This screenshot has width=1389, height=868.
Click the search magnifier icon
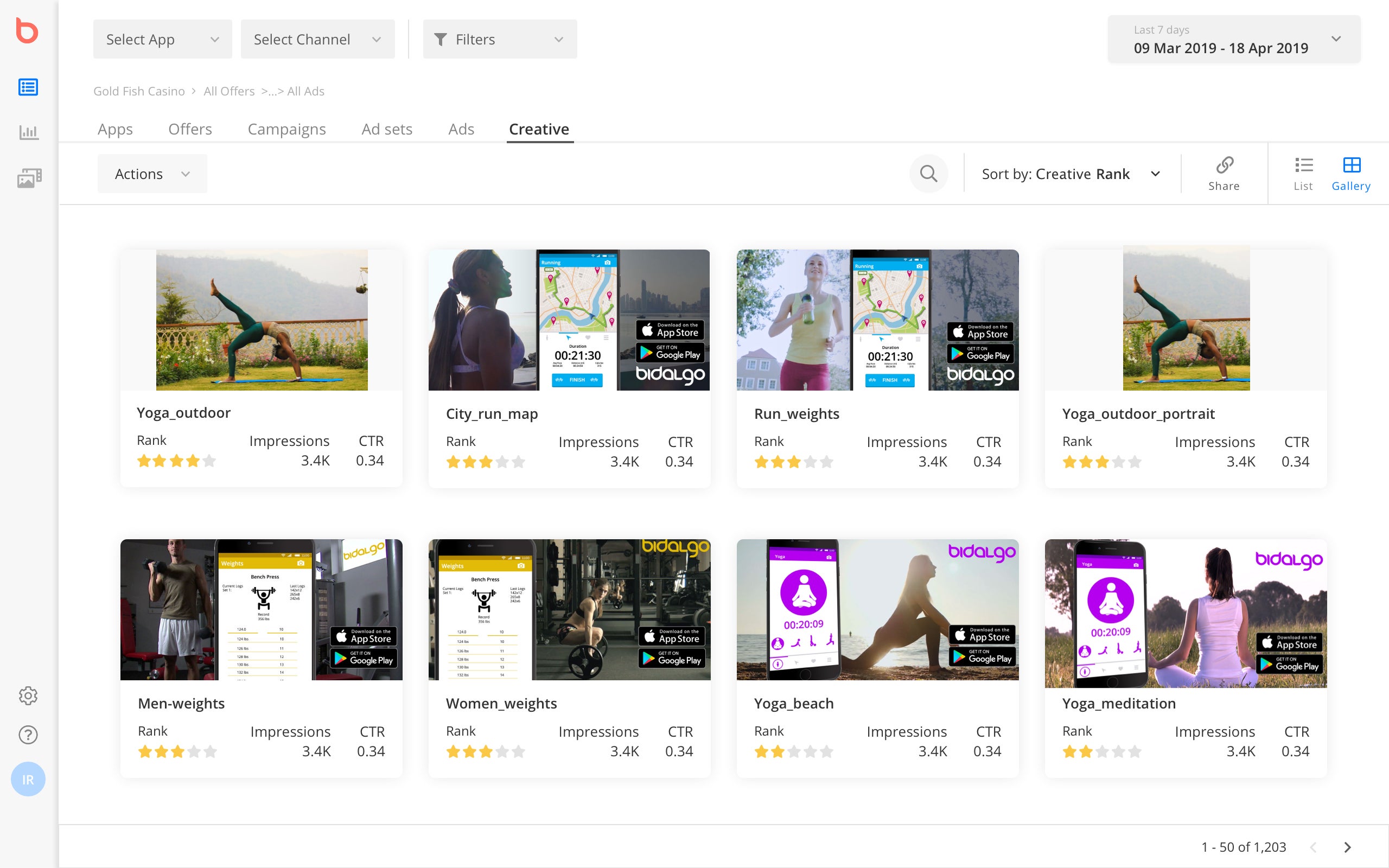pos(928,174)
